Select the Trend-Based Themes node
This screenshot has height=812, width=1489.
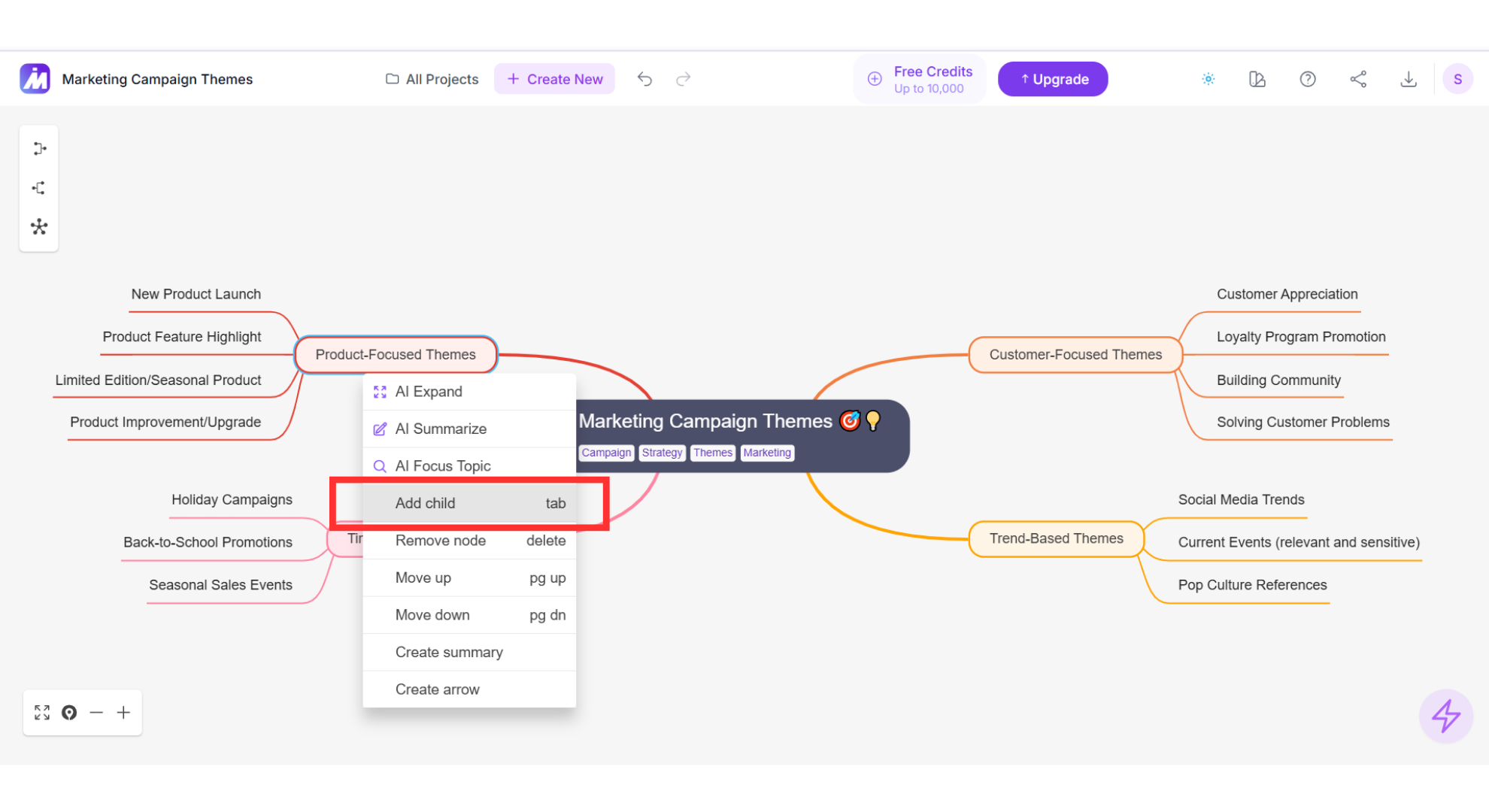click(x=1056, y=538)
